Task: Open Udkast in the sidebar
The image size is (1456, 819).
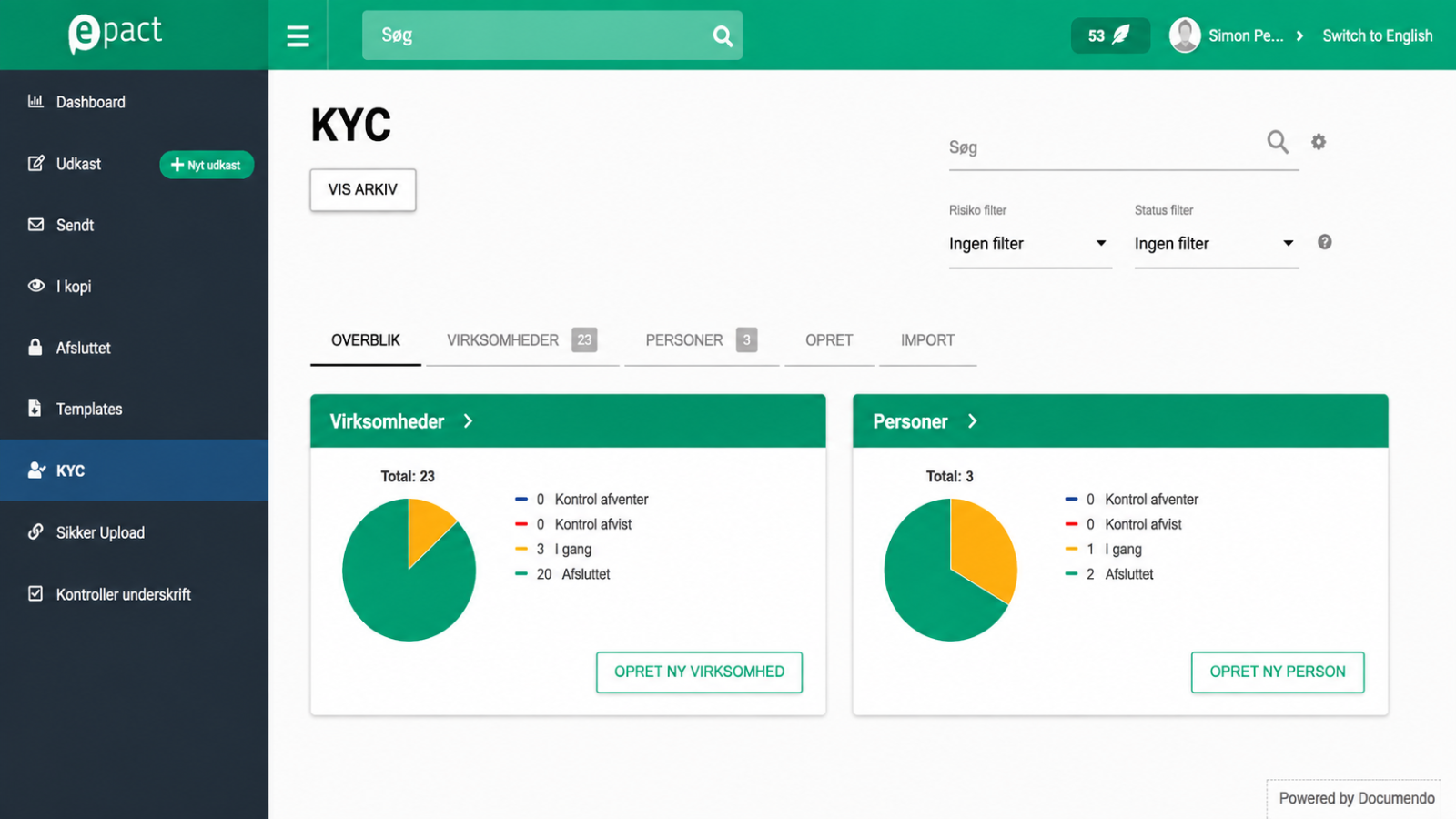Action: (78, 164)
